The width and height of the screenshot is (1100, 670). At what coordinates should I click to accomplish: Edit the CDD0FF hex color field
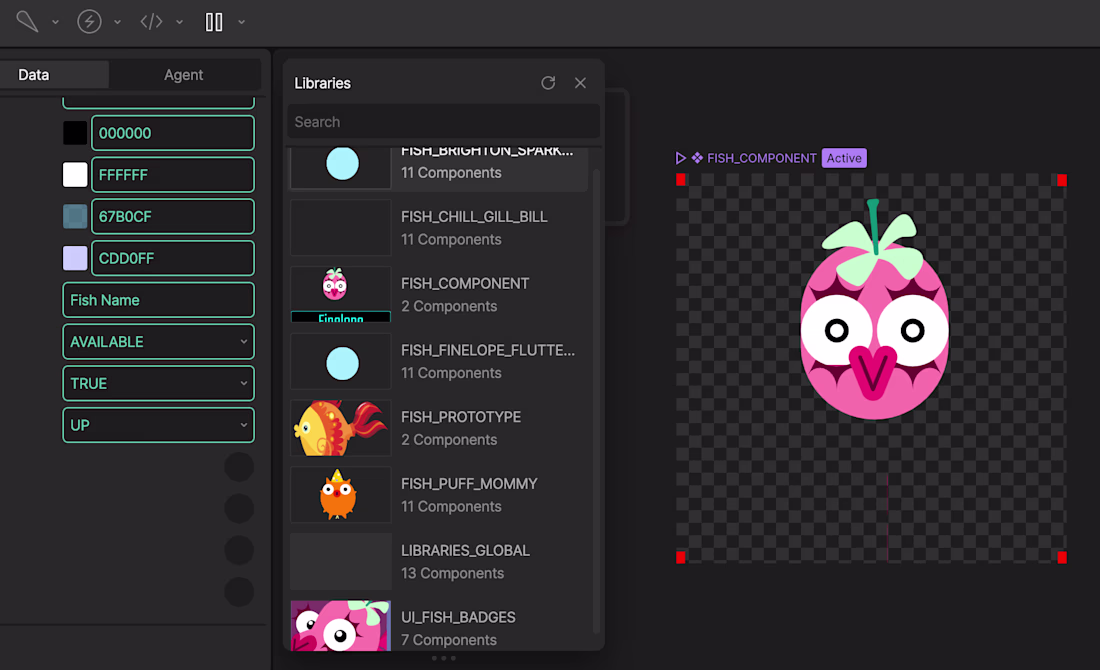pyautogui.click(x=173, y=258)
